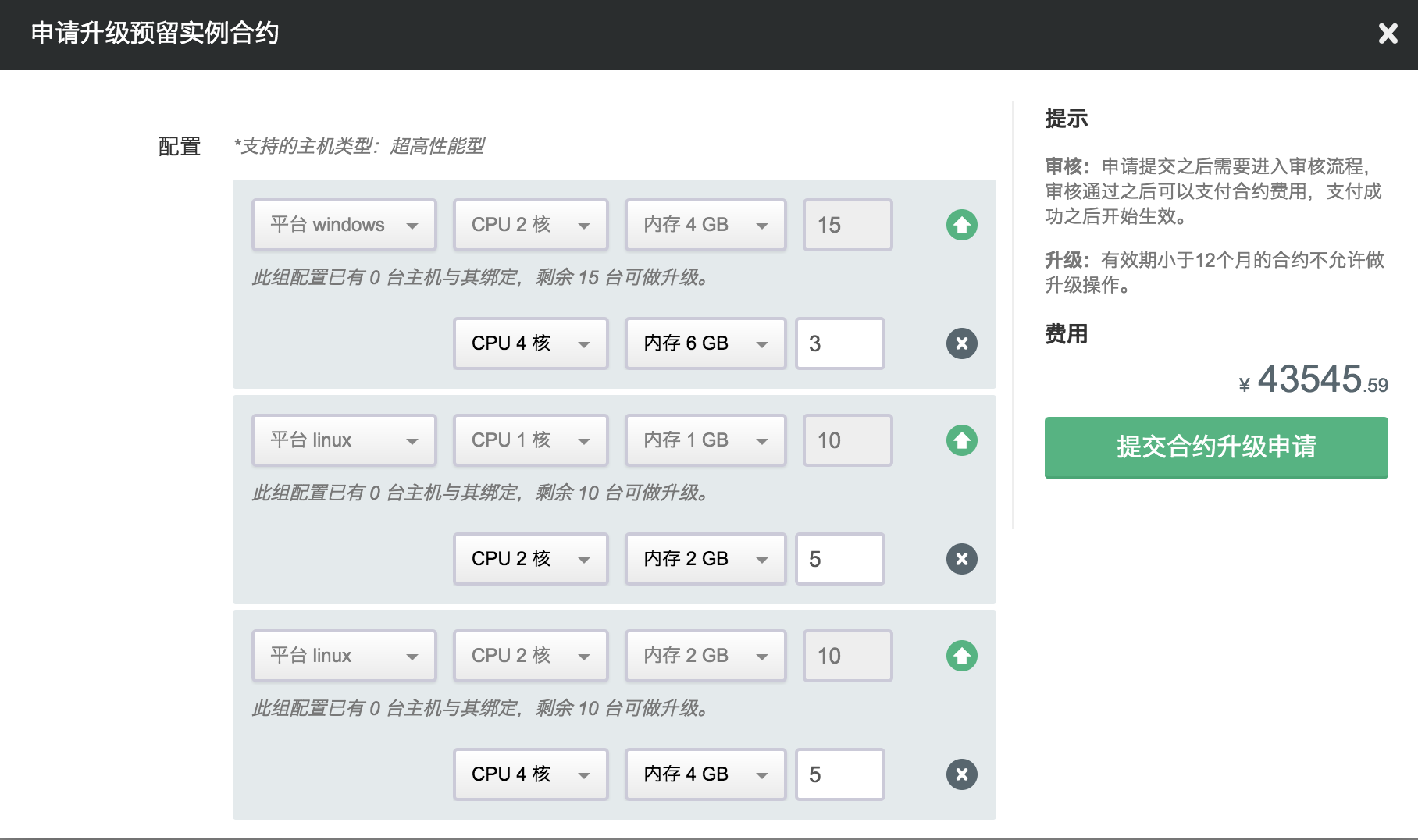
Task: Expand the CPU 4 核 dropdown with 6 GB memory
Action: pos(530,343)
